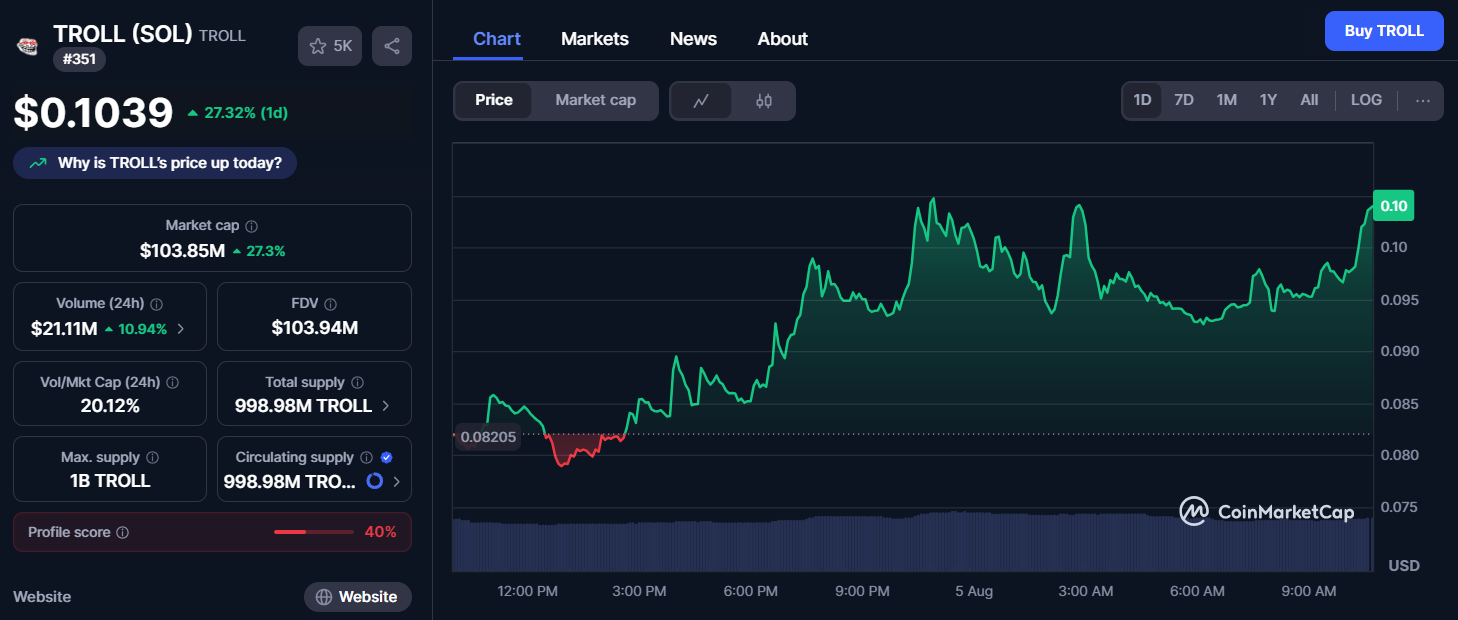Select the 1D time range
The width and height of the screenshot is (1458, 620).
[1142, 100]
